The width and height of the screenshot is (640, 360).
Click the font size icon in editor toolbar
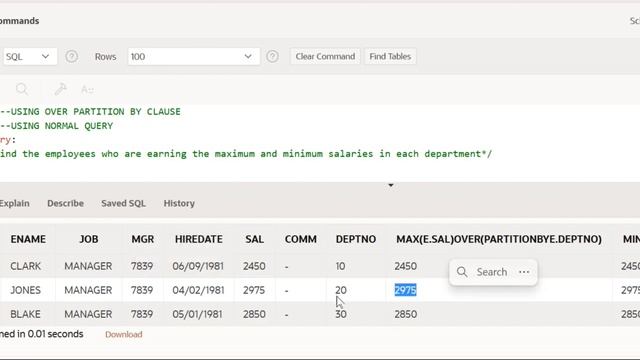click(87, 89)
